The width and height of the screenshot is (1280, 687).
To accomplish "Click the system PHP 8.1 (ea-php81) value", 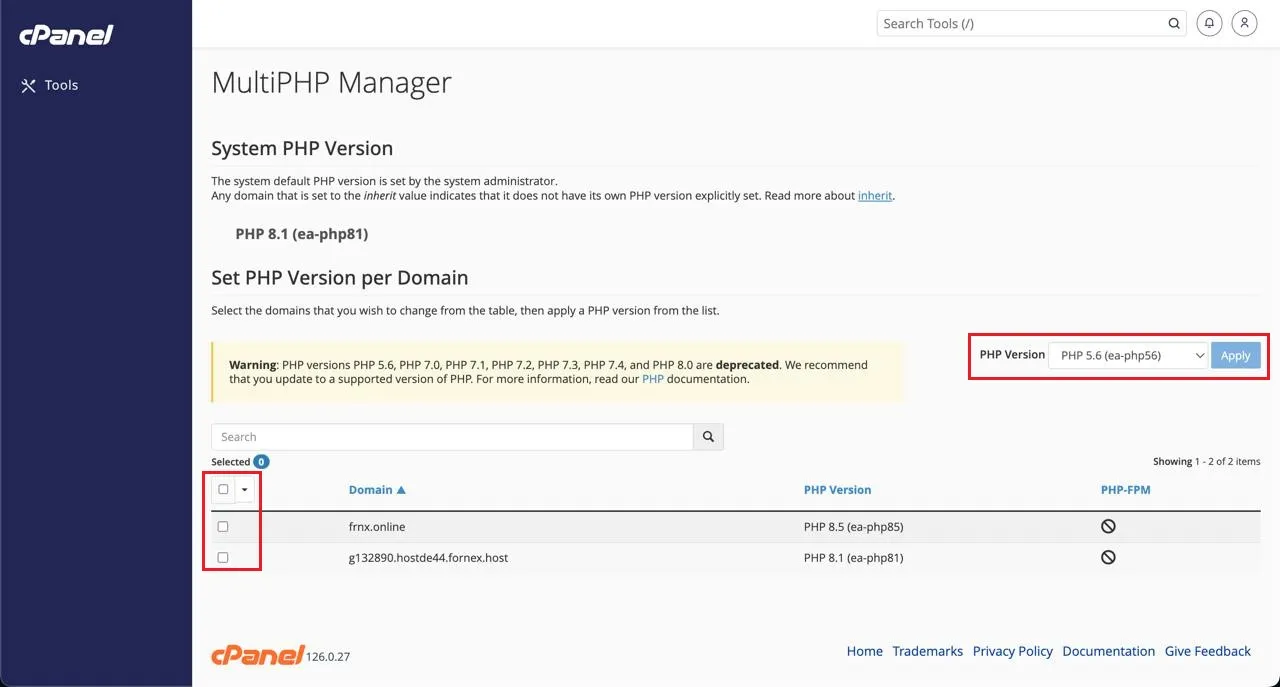I will click(x=302, y=234).
